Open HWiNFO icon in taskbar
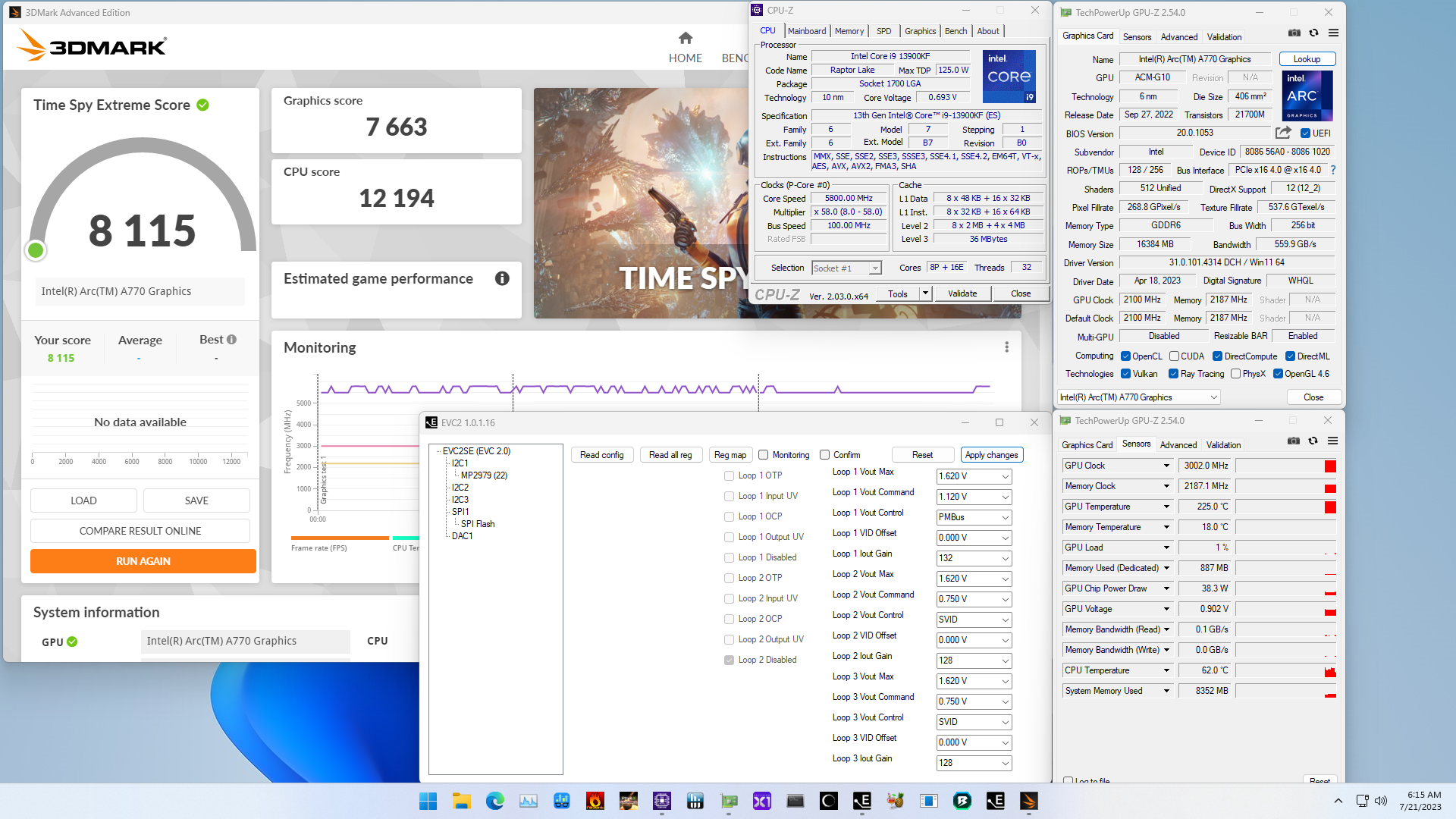This screenshot has height=819, width=1456. click(x=695, y=801)
